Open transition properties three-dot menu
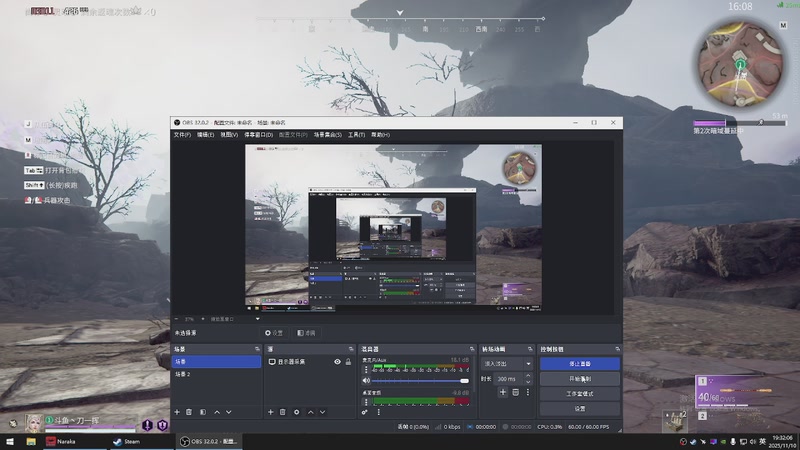 528,392
